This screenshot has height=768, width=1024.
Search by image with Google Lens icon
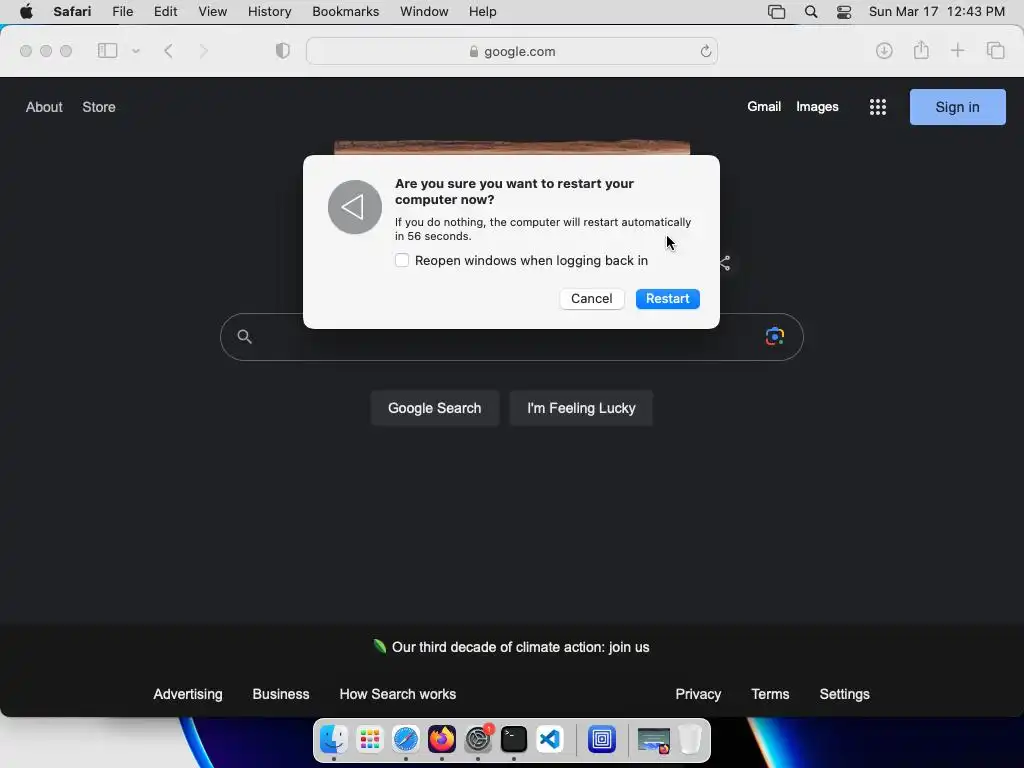pos(775,336)
